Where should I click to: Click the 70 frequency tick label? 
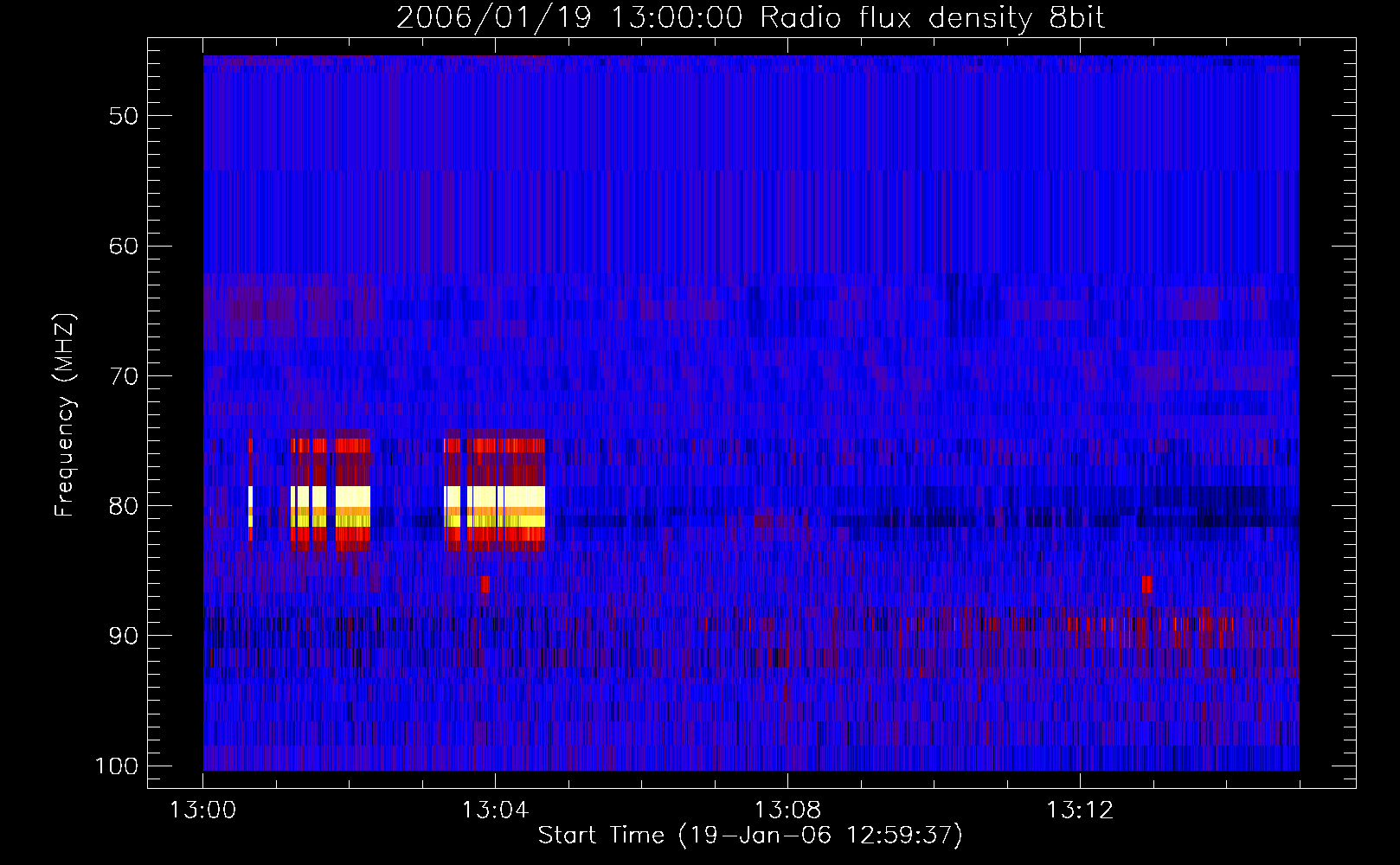click(124, 376)
